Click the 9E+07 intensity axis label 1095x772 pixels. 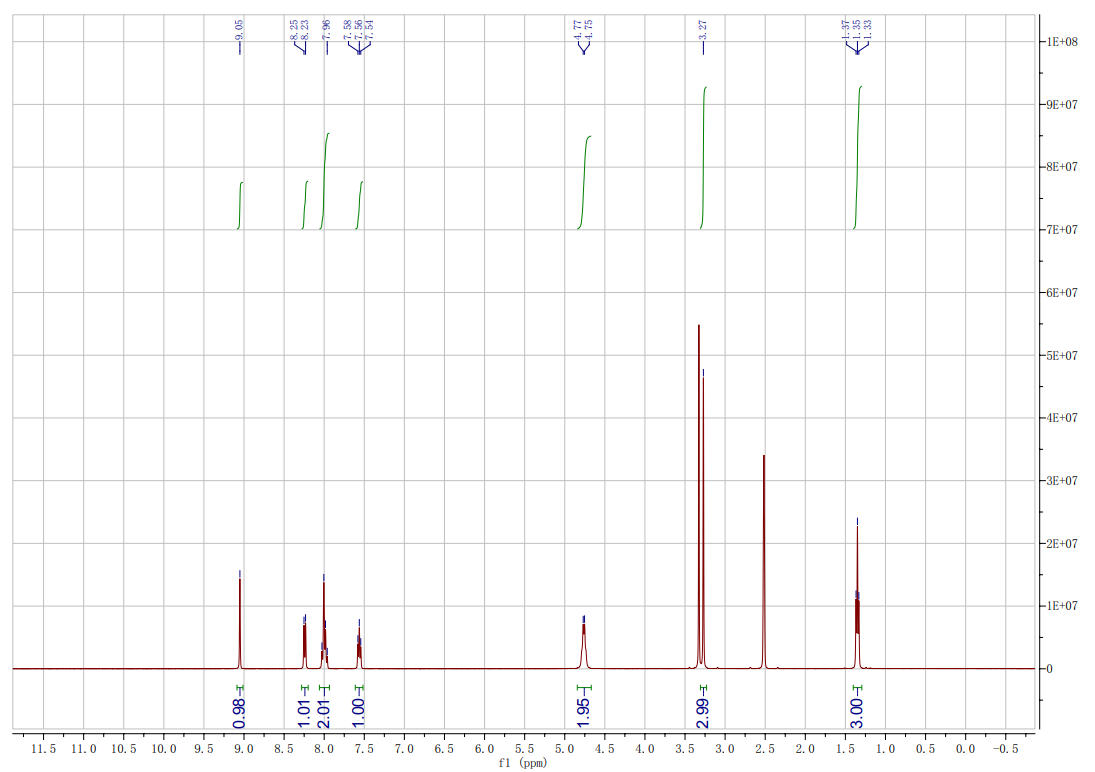(x=1061, y=105)
